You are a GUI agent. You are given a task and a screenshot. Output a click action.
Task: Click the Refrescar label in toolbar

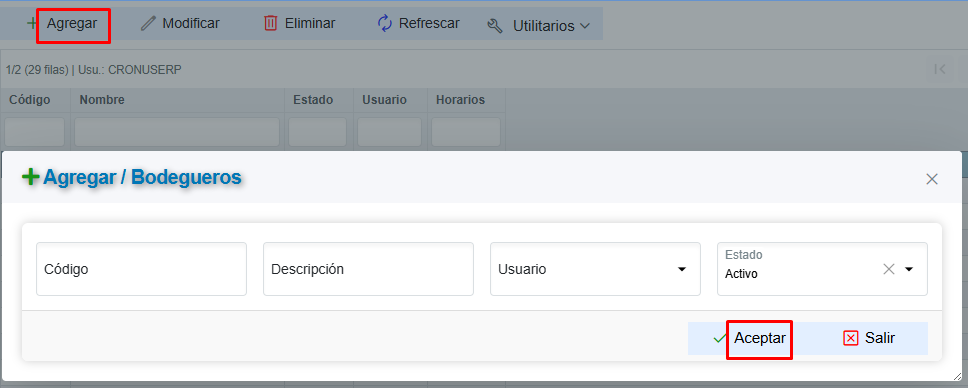pyautogui.click(x=429, y=23)
